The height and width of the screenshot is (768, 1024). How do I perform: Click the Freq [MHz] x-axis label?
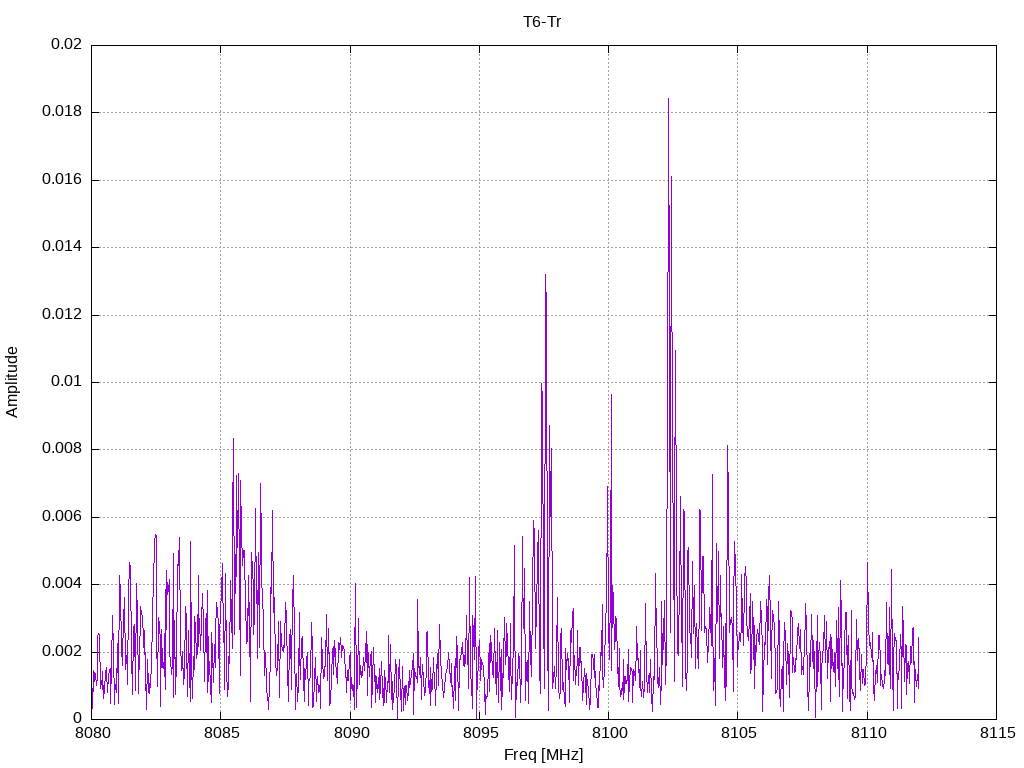pos(543,754)
